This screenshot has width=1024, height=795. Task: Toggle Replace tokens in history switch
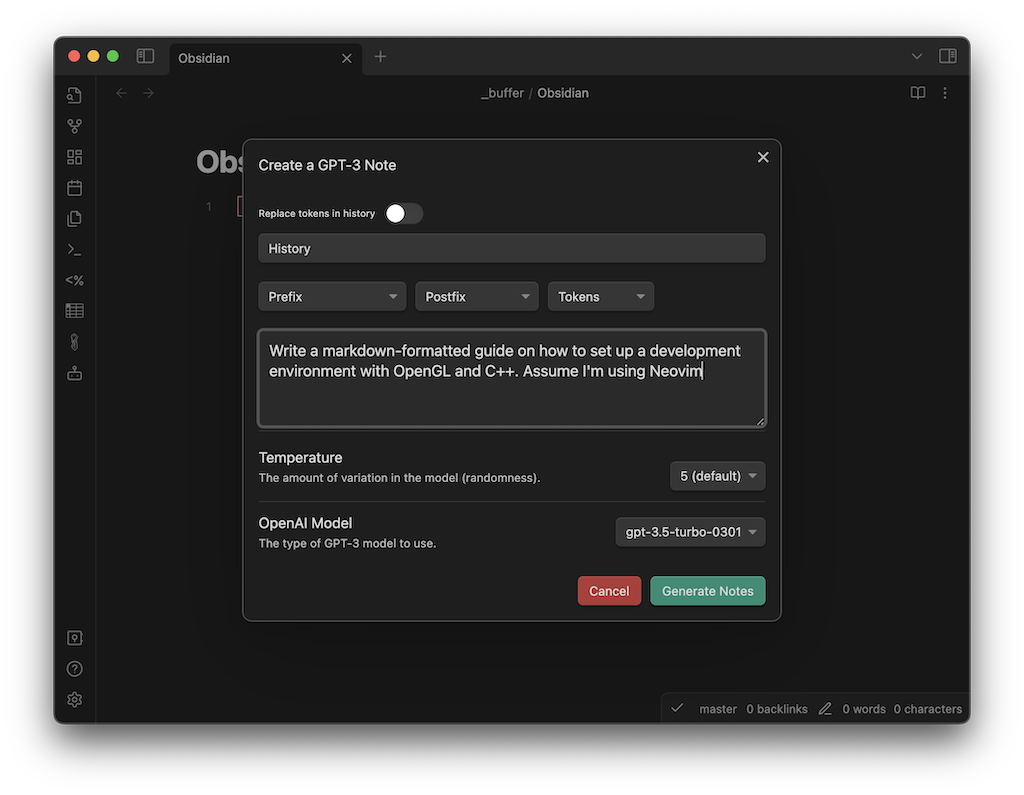point(404,214)
